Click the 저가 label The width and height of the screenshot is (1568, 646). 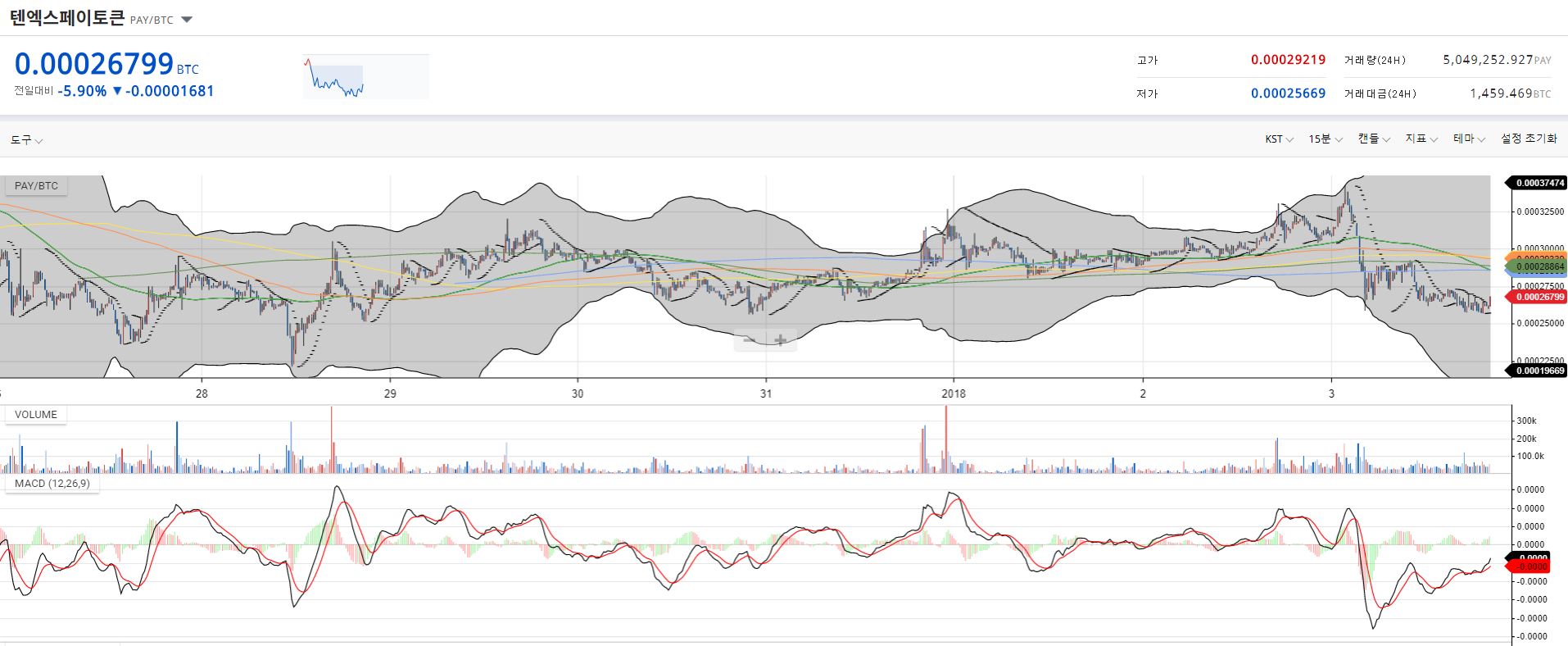click(x=1147, y=94)
